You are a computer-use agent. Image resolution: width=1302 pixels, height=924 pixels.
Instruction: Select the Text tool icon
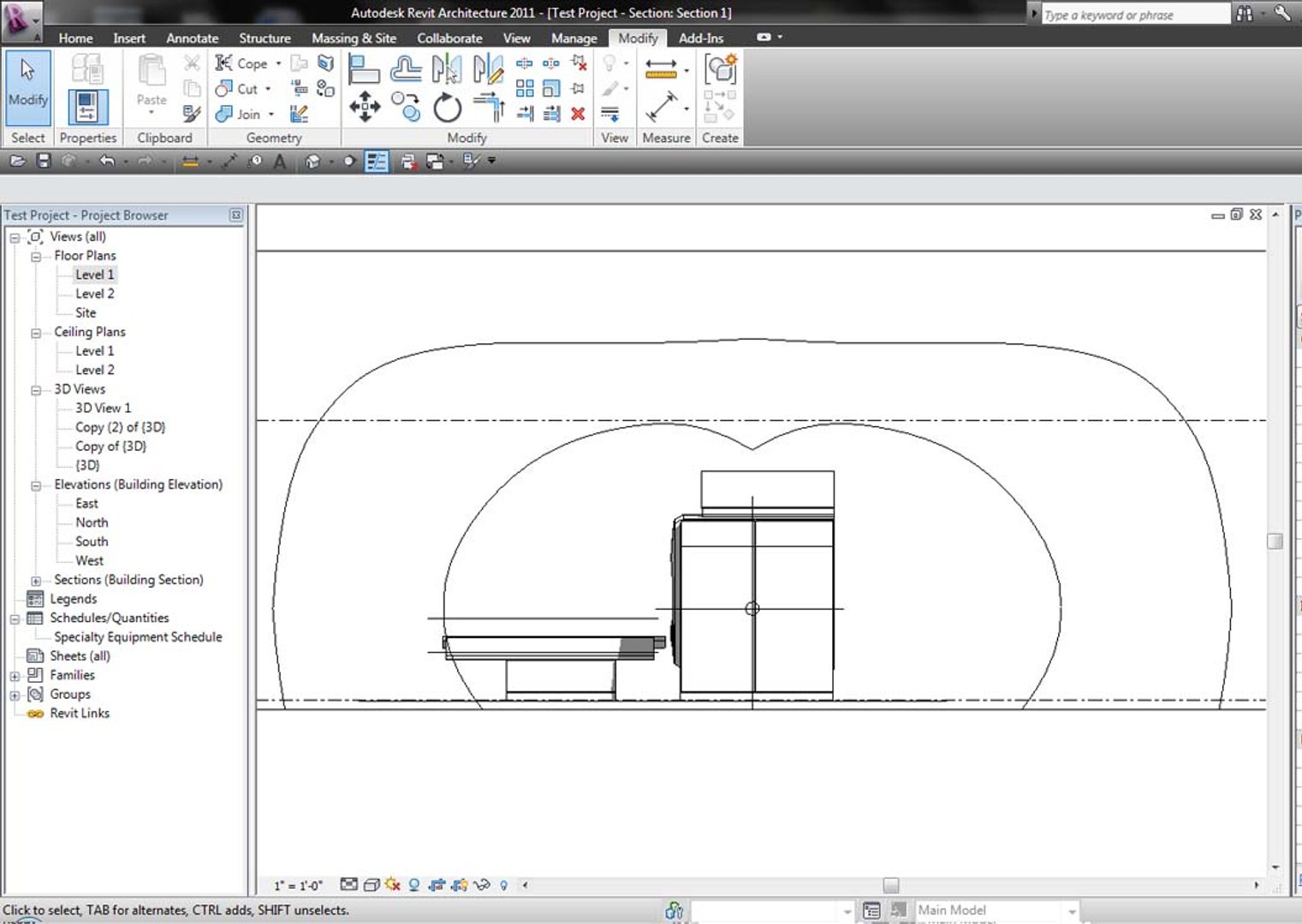pyautogui.click(x=280, y=161)
